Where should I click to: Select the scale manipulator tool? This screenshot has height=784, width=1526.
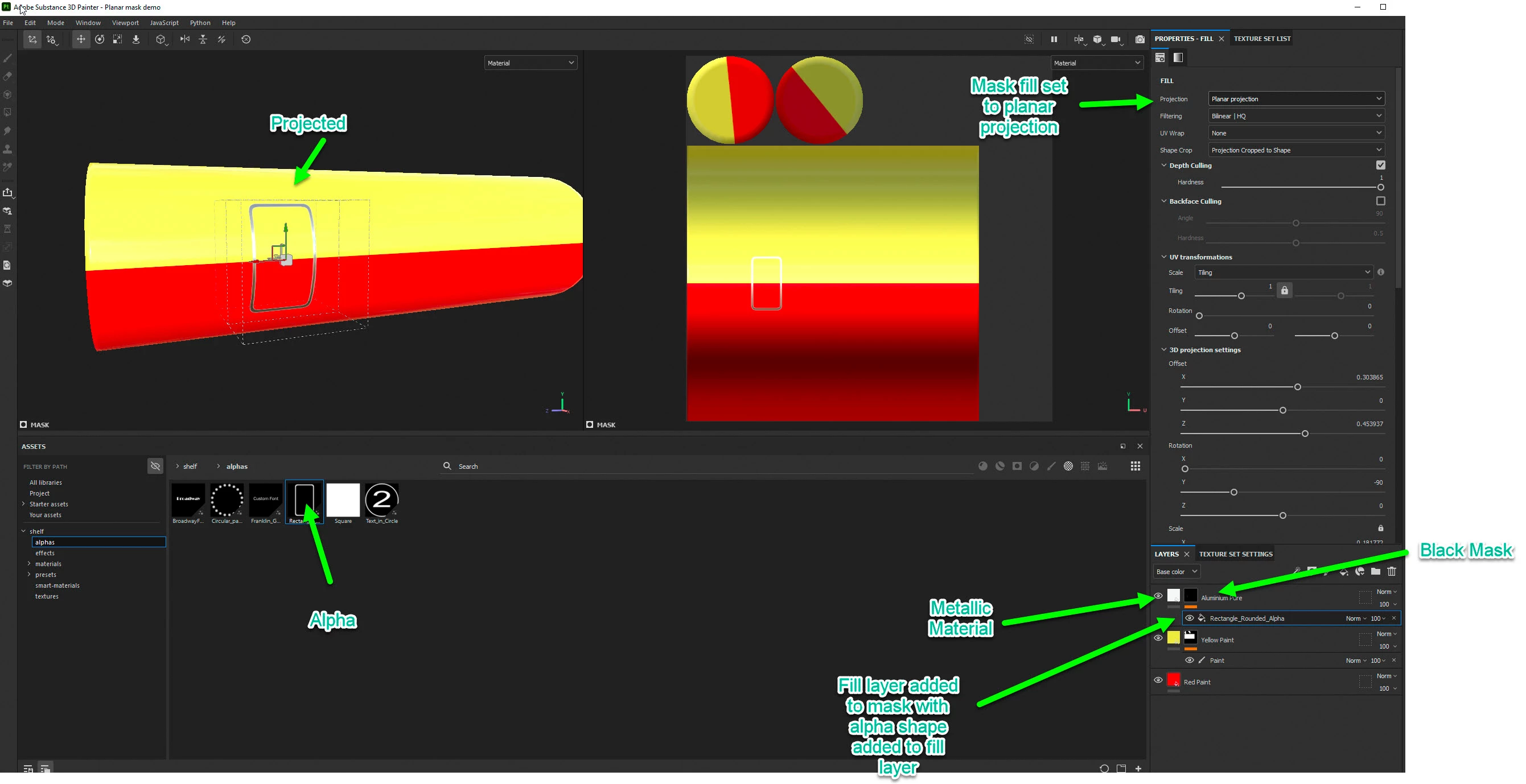[118, 39]
